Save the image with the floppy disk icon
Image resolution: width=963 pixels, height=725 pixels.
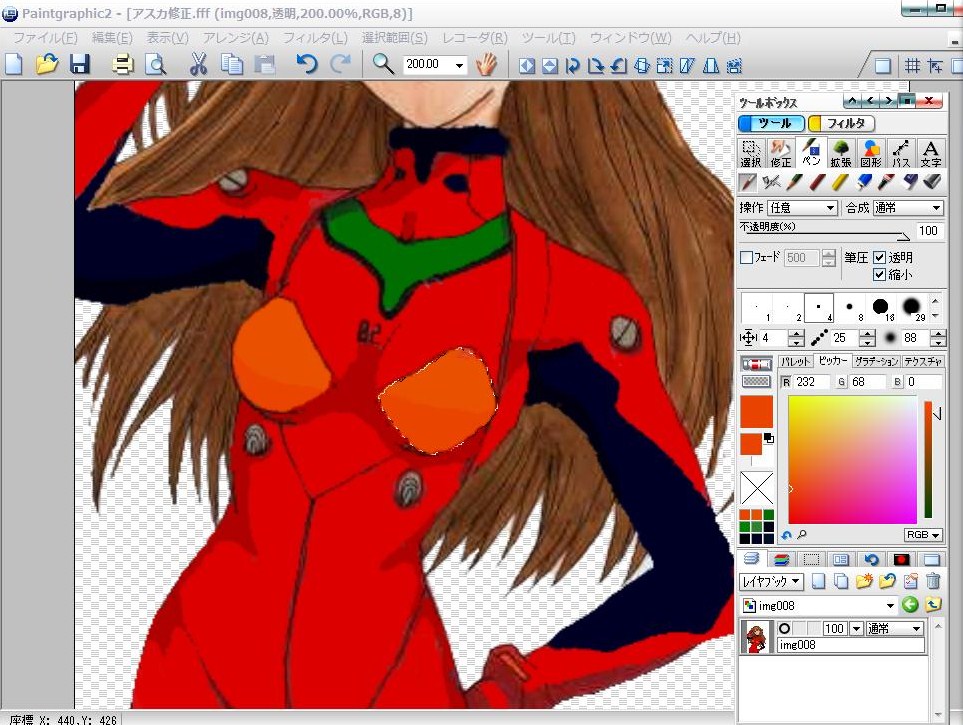point(80,64)
